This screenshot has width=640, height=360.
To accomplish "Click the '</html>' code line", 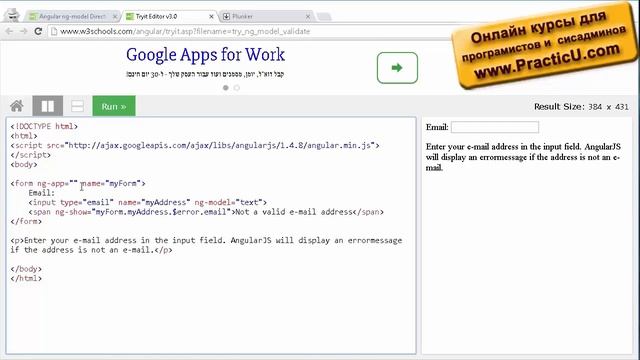I will click(26, 278).
